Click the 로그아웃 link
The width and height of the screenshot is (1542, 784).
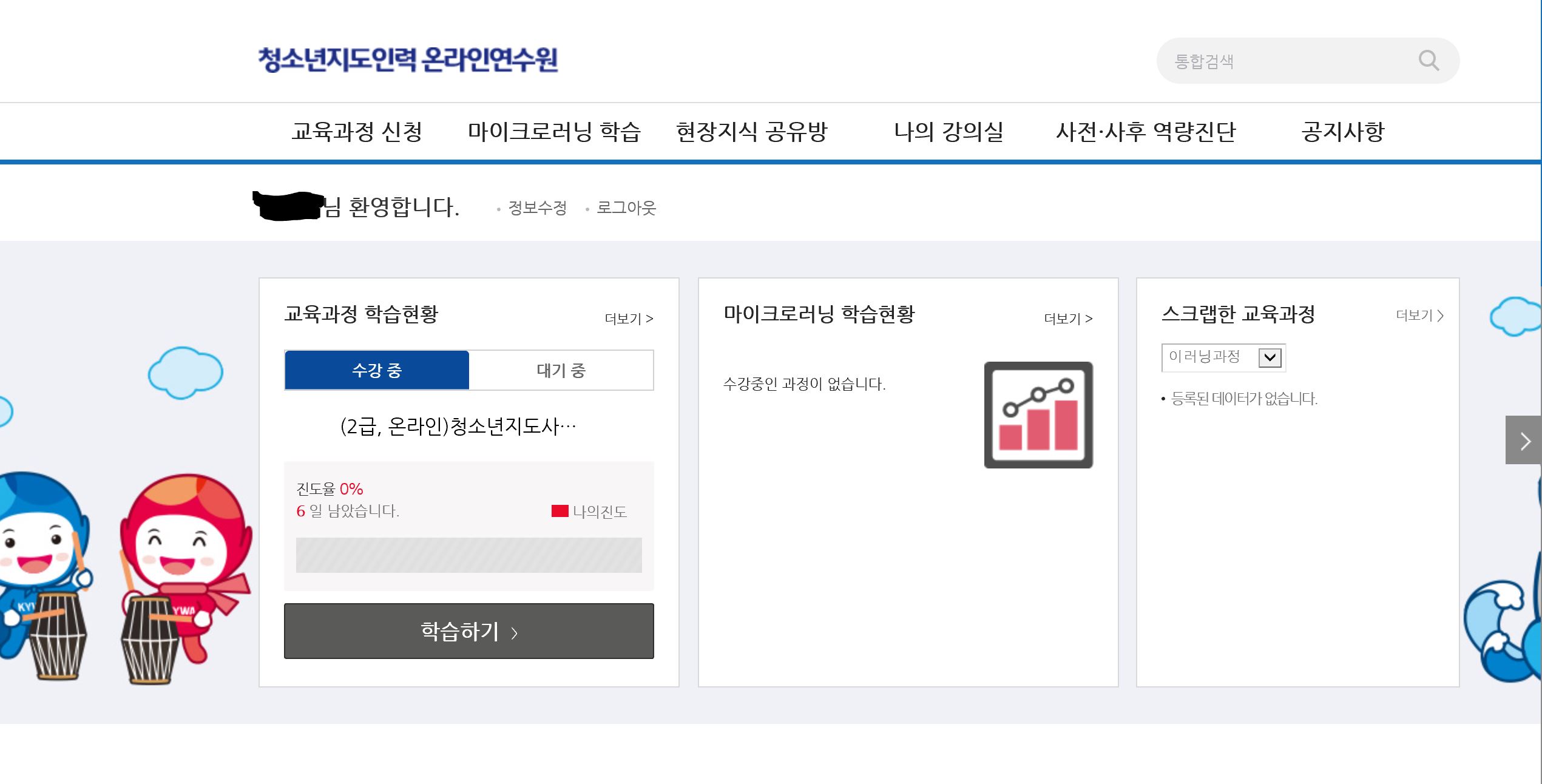(626, 208)
